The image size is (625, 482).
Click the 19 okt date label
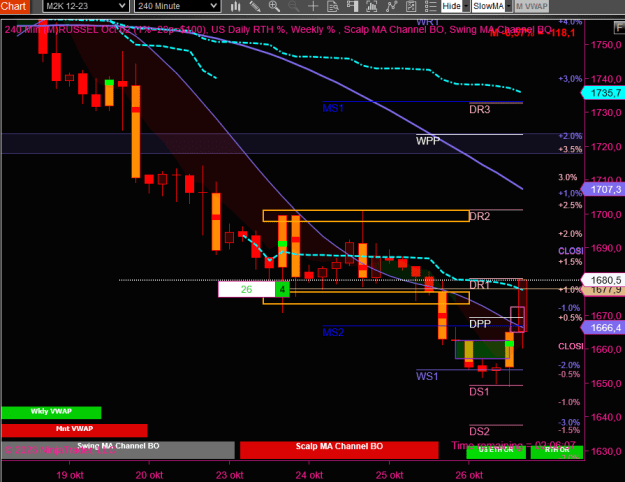(70, 475)
